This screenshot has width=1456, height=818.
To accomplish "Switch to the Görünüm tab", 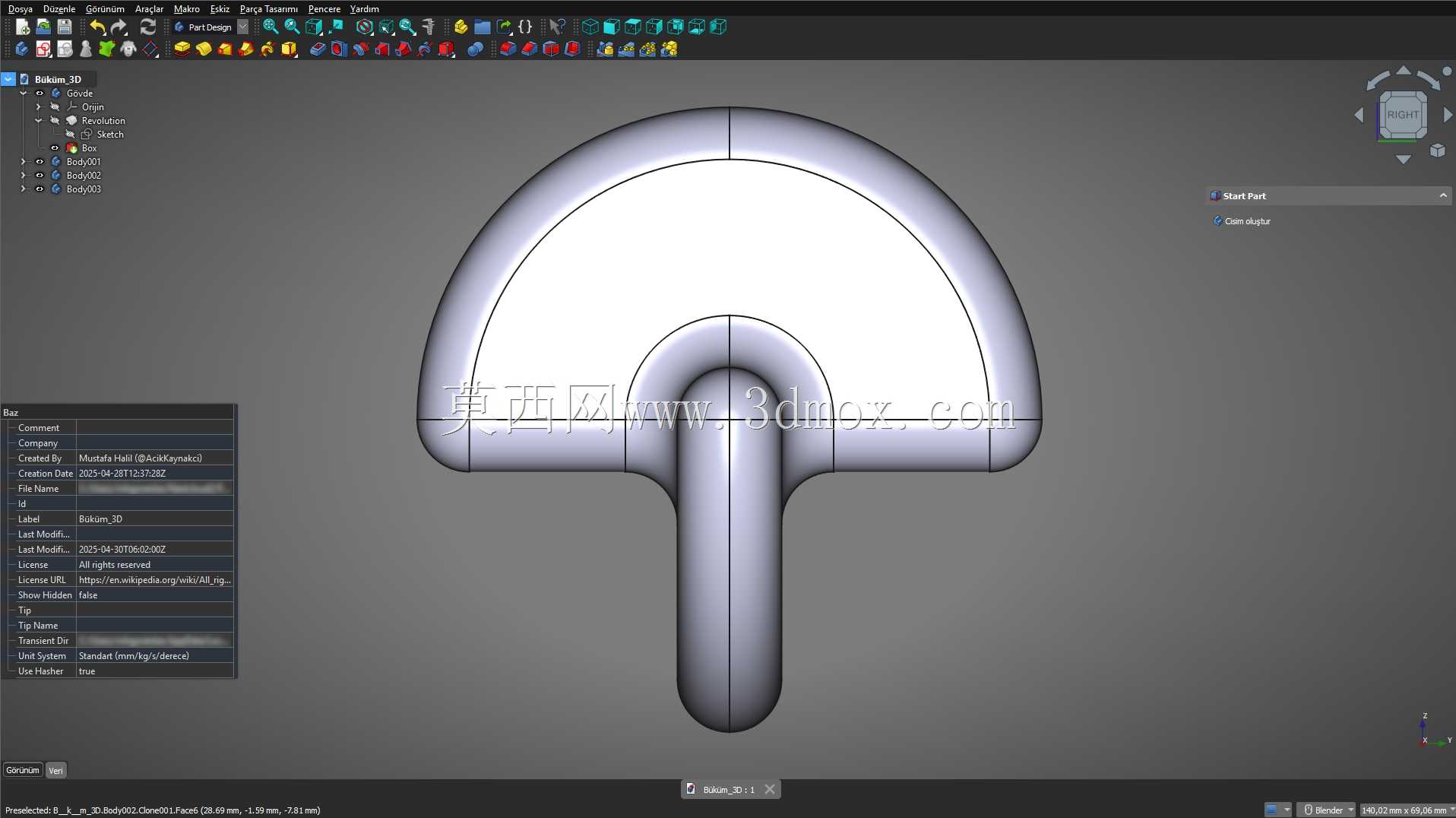I will (x=23, y=770).
